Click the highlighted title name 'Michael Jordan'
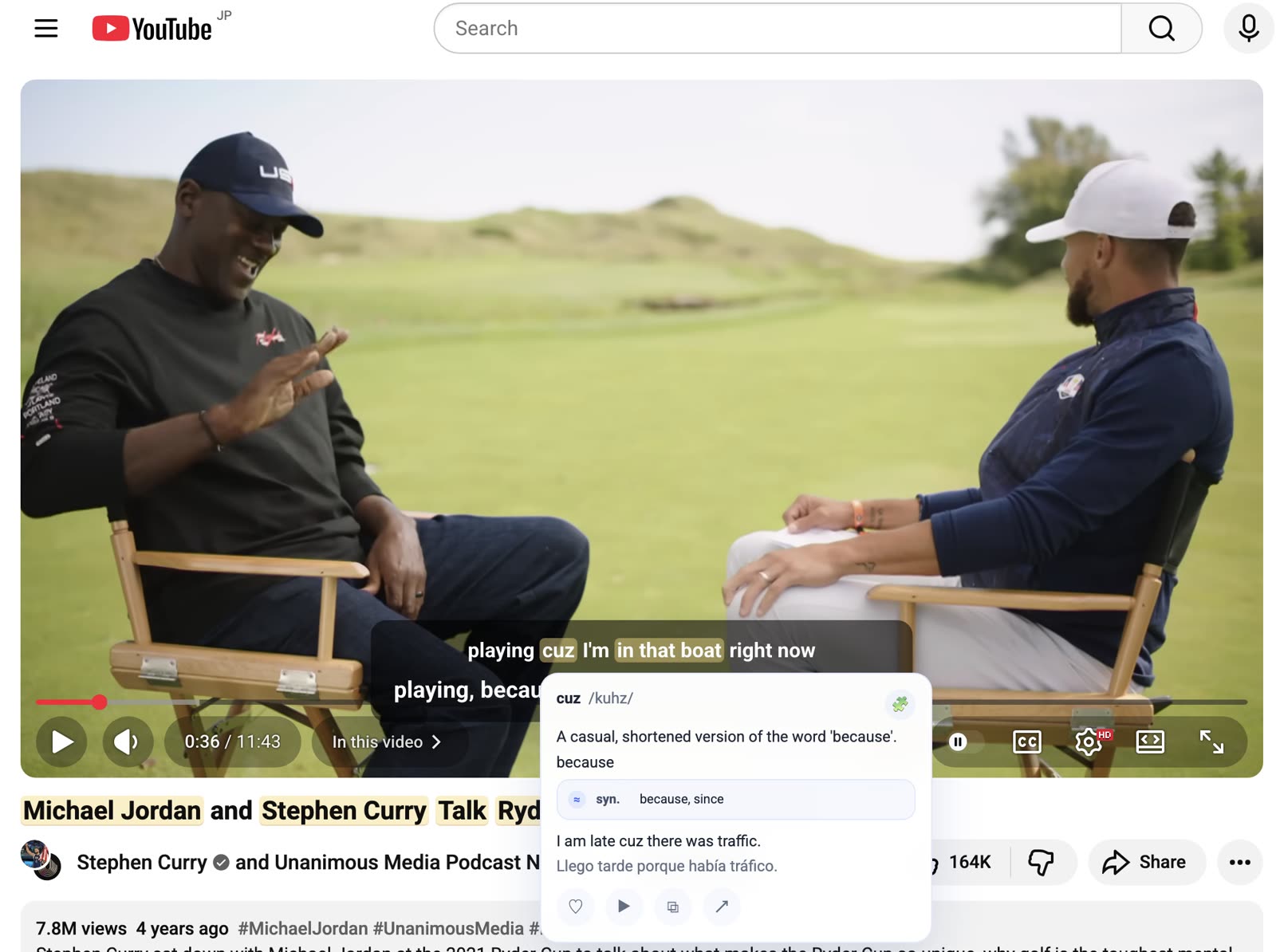This screenshot has height=952, width=1276. click(x=112, y=811)
